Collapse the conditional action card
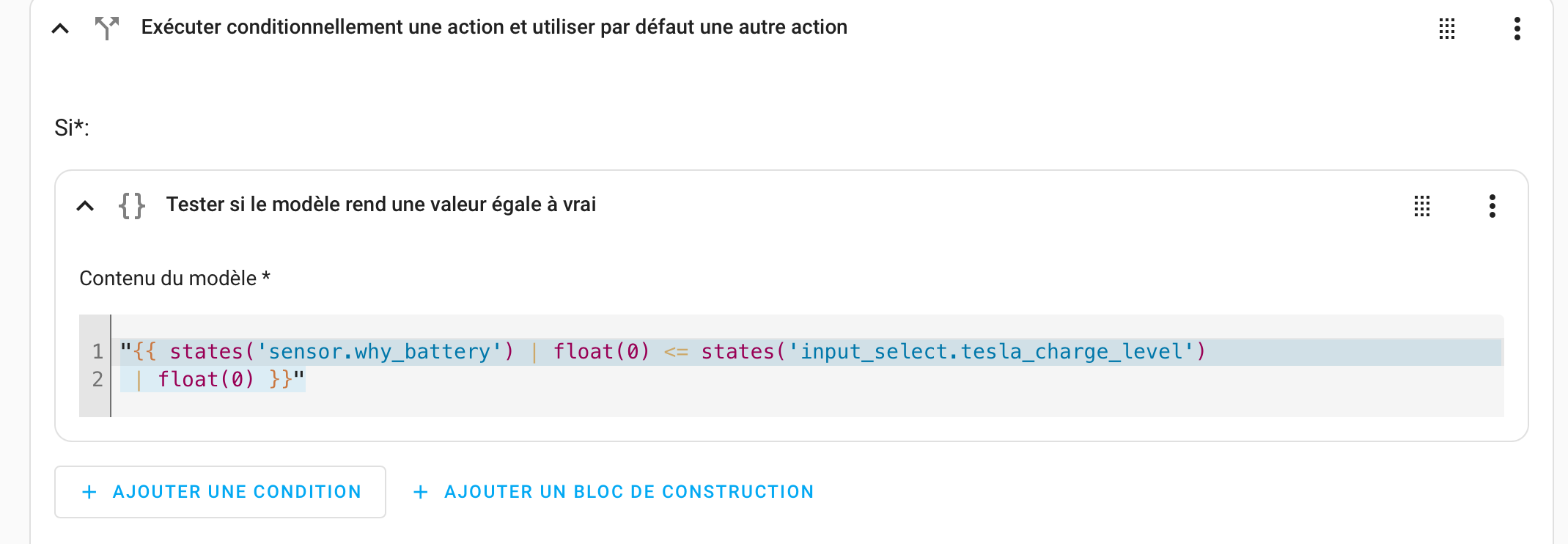 tap(60, 29)
